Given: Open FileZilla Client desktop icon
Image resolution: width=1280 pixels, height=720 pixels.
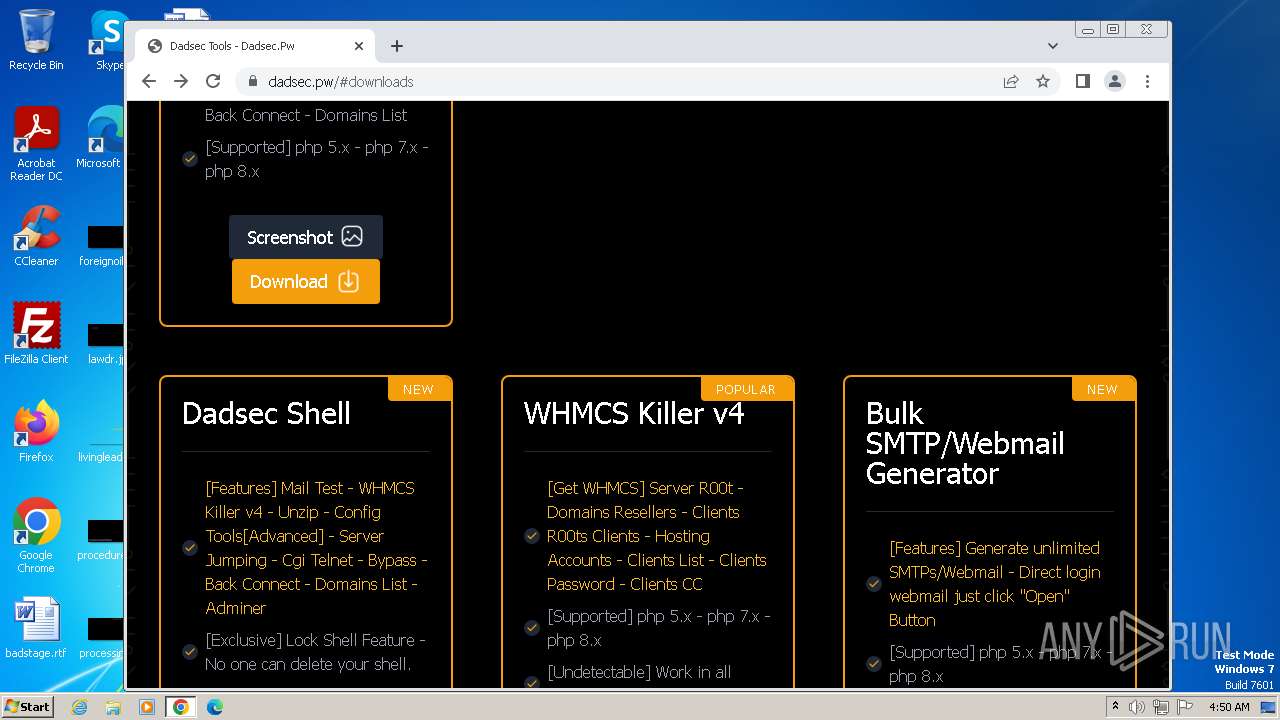Looking at the screenshot, I should pos(36,334).
